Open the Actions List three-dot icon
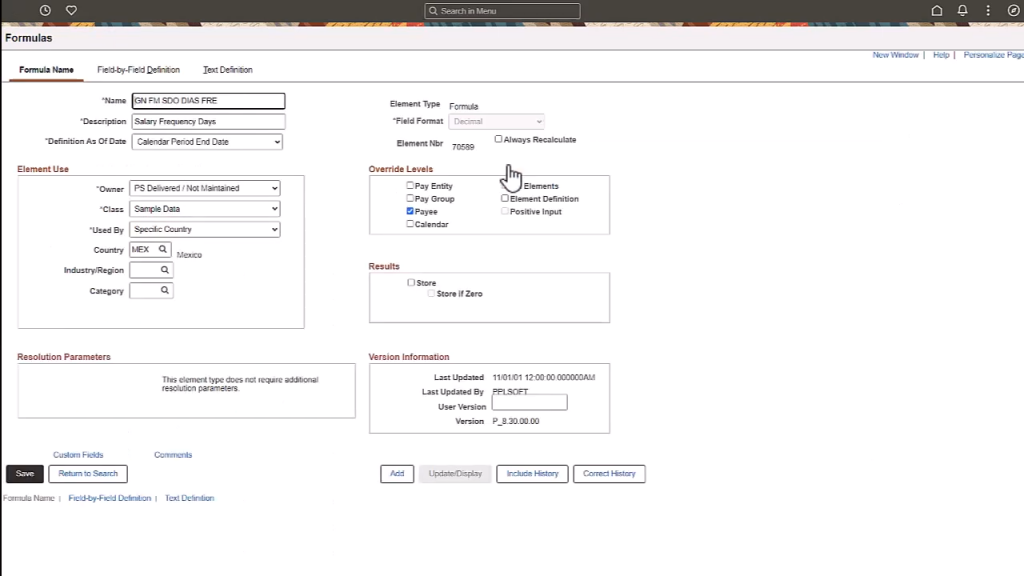This screenshot has height=576, width=1024. point(988,10)
